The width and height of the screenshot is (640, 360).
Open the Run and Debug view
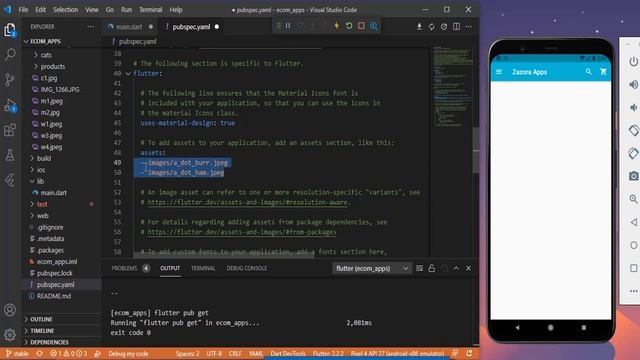(x=10, y=106)
